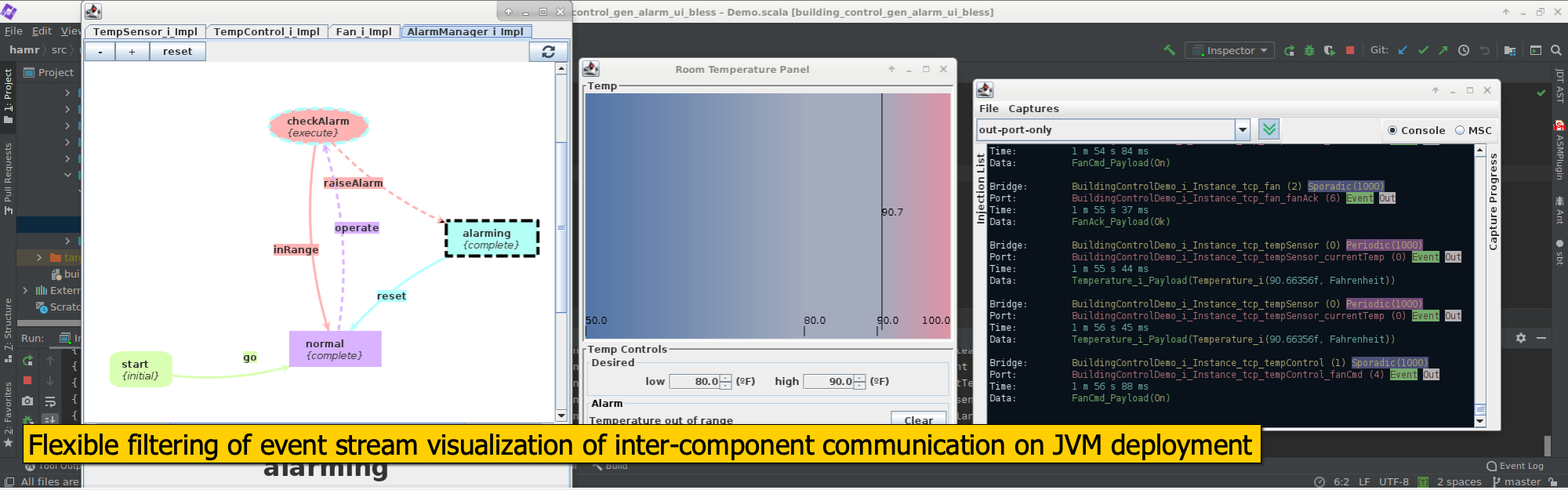Click the Git commit checkmark icon
1568x490 pixels.
(x=1423, y=50)
